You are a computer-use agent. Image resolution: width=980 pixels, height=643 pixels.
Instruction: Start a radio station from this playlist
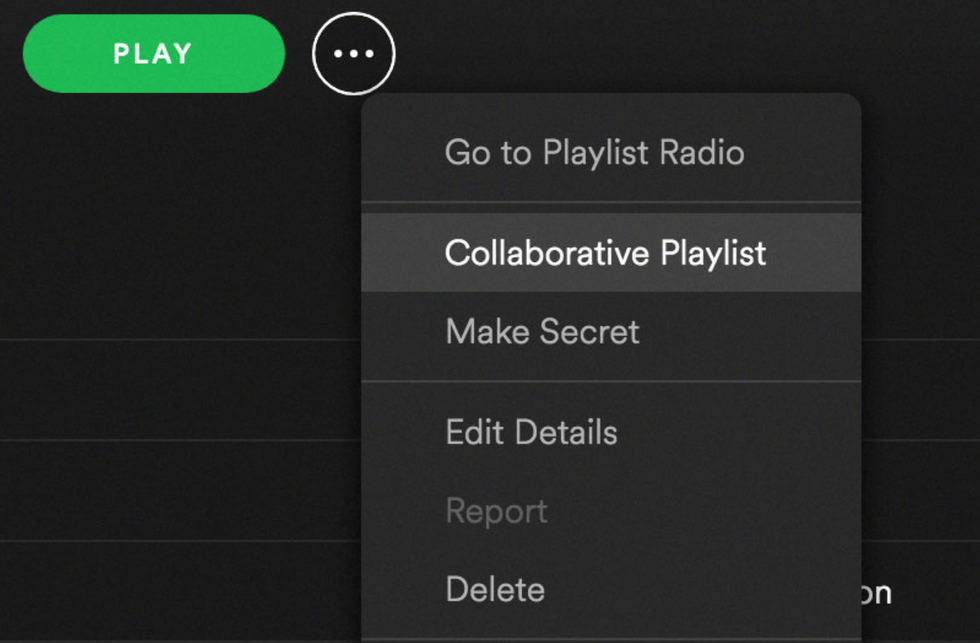[594, 153]
